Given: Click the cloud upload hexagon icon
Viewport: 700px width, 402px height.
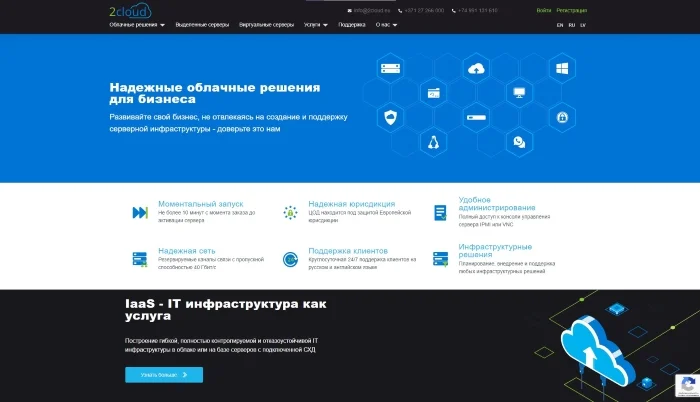Looking at the screenshot, I should pyautogui.click(x=476, y=68).
